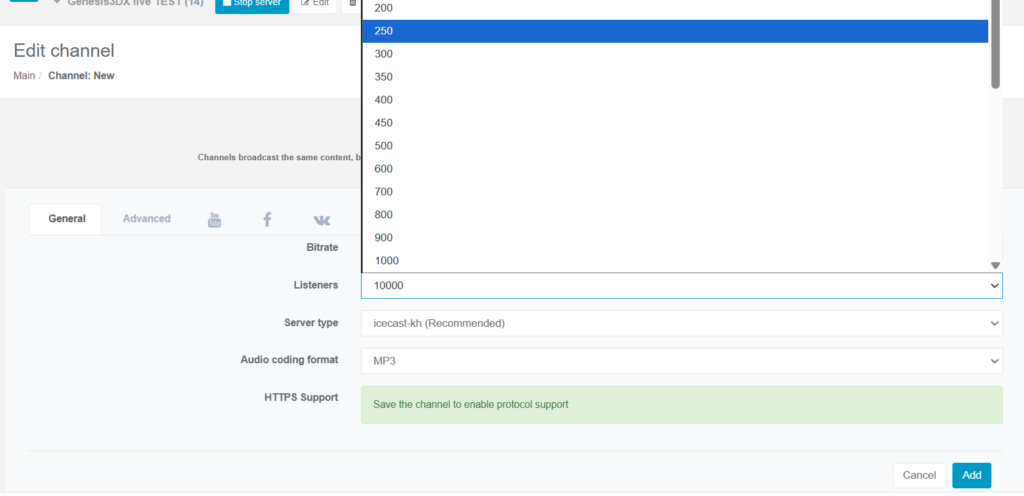This screenshot has width=1024, height=496.
Task: Select the 200 listeners option
Action: (675, 8)
